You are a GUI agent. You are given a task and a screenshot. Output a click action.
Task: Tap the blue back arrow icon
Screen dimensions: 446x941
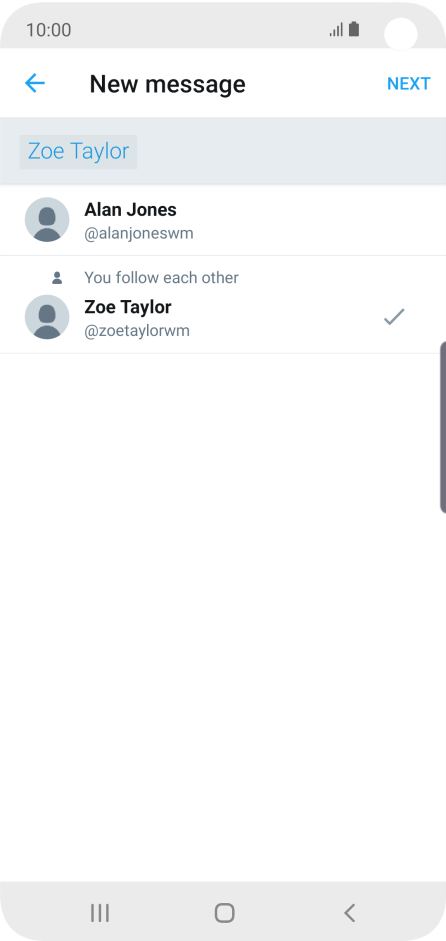[x=35, y=83]
